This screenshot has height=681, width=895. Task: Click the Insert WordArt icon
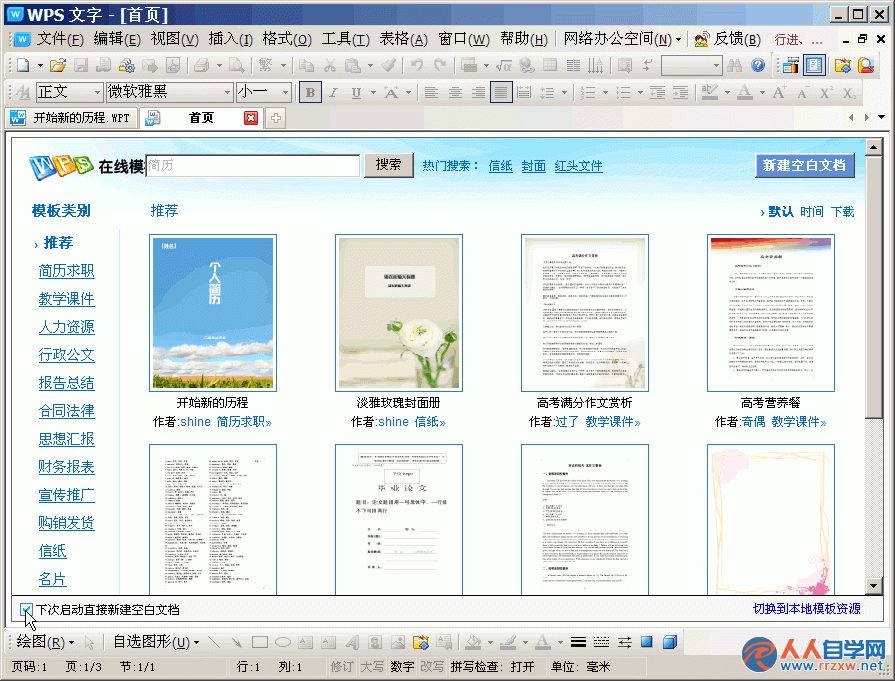(x=352, y=642)
